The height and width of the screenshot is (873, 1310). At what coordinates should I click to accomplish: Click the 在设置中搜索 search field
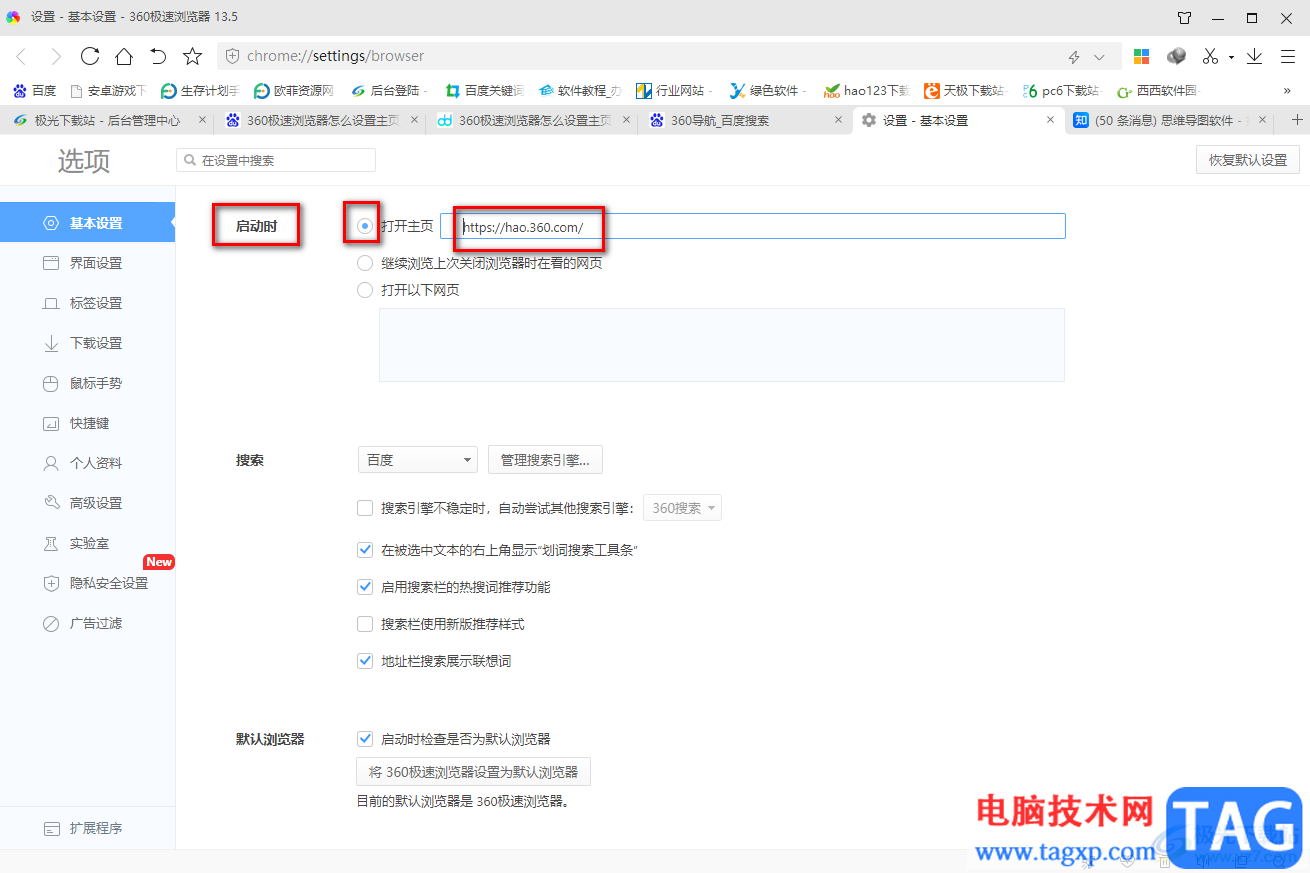276,160
